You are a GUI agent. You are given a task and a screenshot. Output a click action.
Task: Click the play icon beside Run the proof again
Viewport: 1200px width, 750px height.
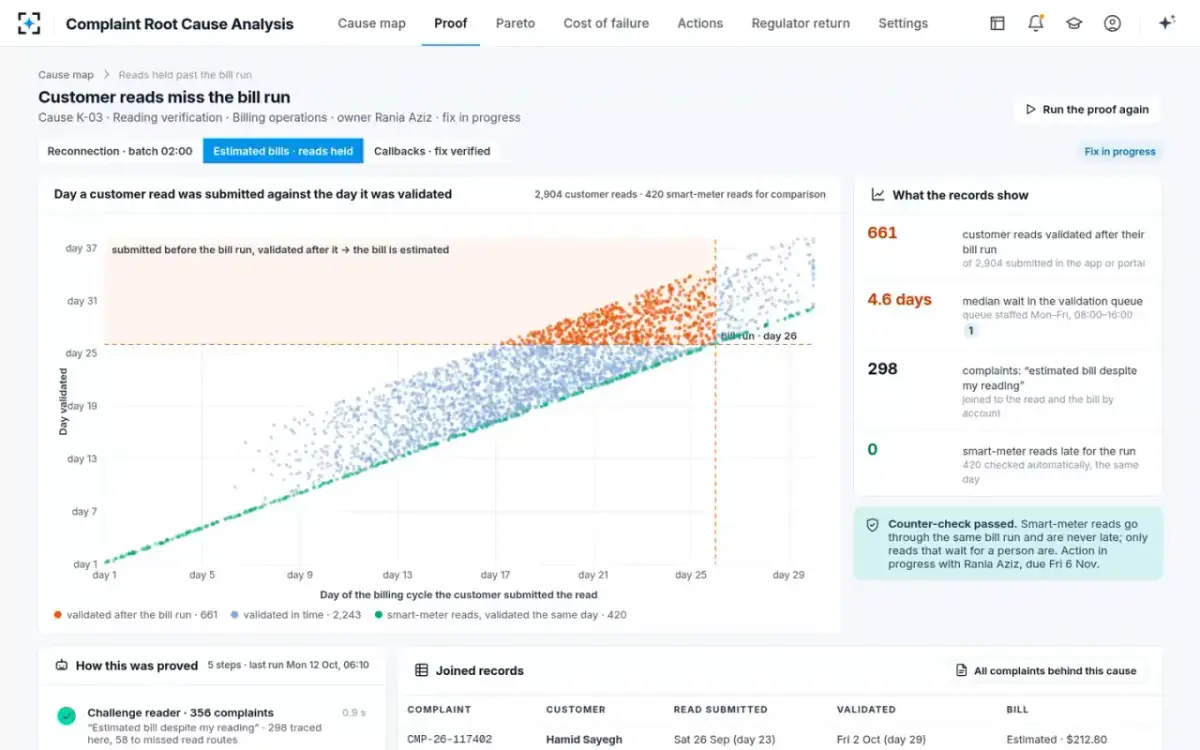point(1031,110)
